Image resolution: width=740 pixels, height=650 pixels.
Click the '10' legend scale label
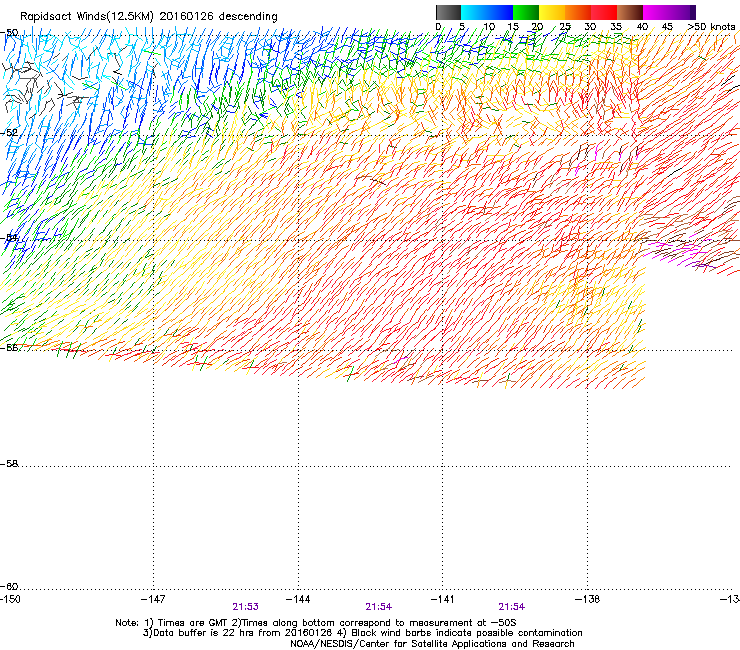pos(489,27)
